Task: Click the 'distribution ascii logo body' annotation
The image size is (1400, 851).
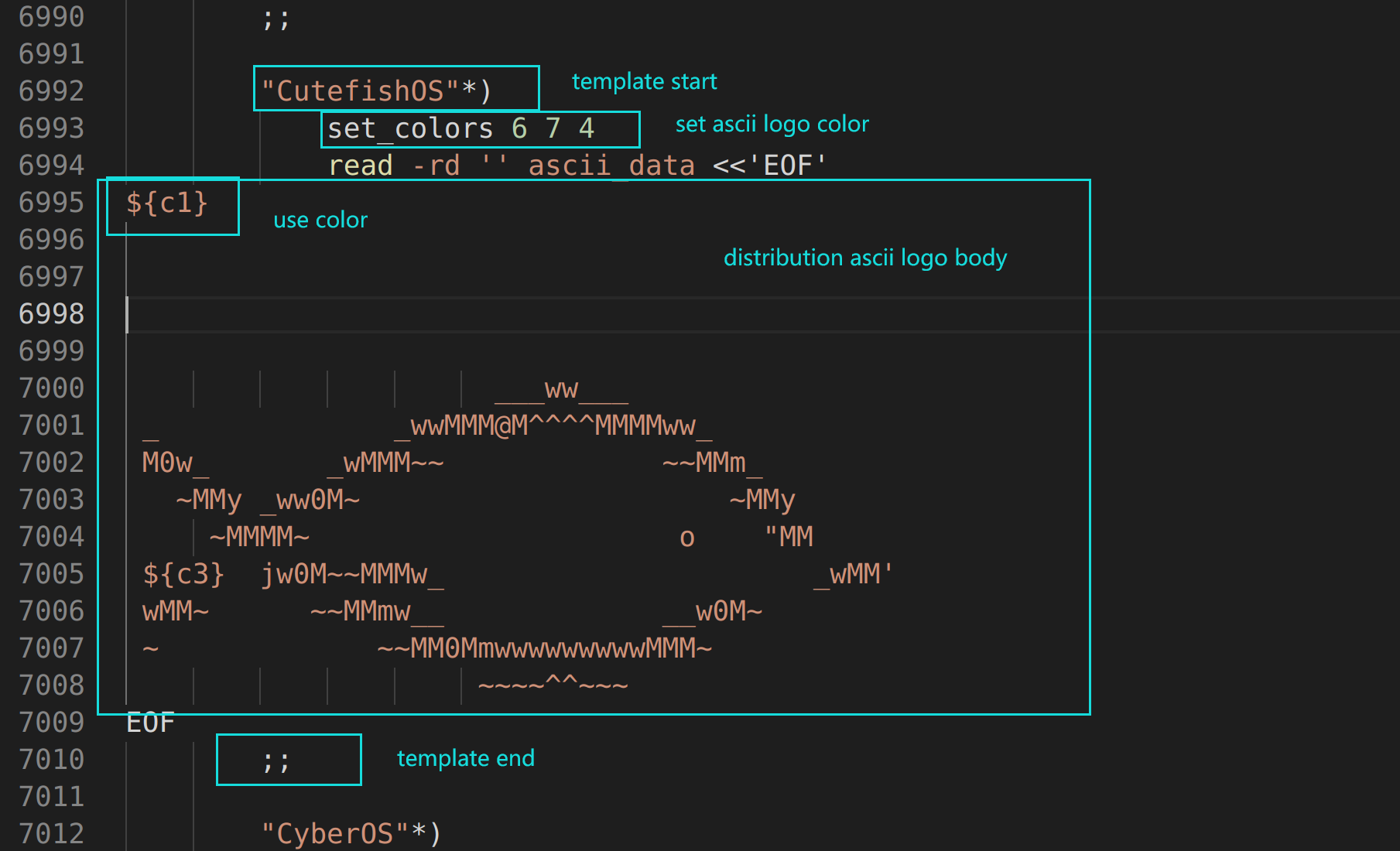Action: [x=864, y=258]
